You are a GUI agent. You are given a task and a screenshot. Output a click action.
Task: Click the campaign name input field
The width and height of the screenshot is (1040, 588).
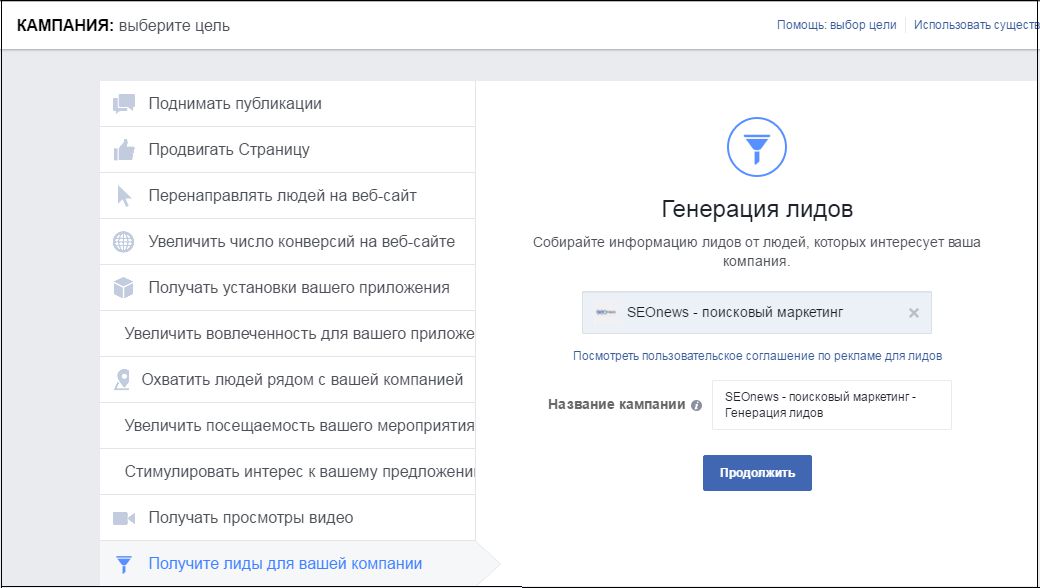pyautogui.click(x=832, y=404)
